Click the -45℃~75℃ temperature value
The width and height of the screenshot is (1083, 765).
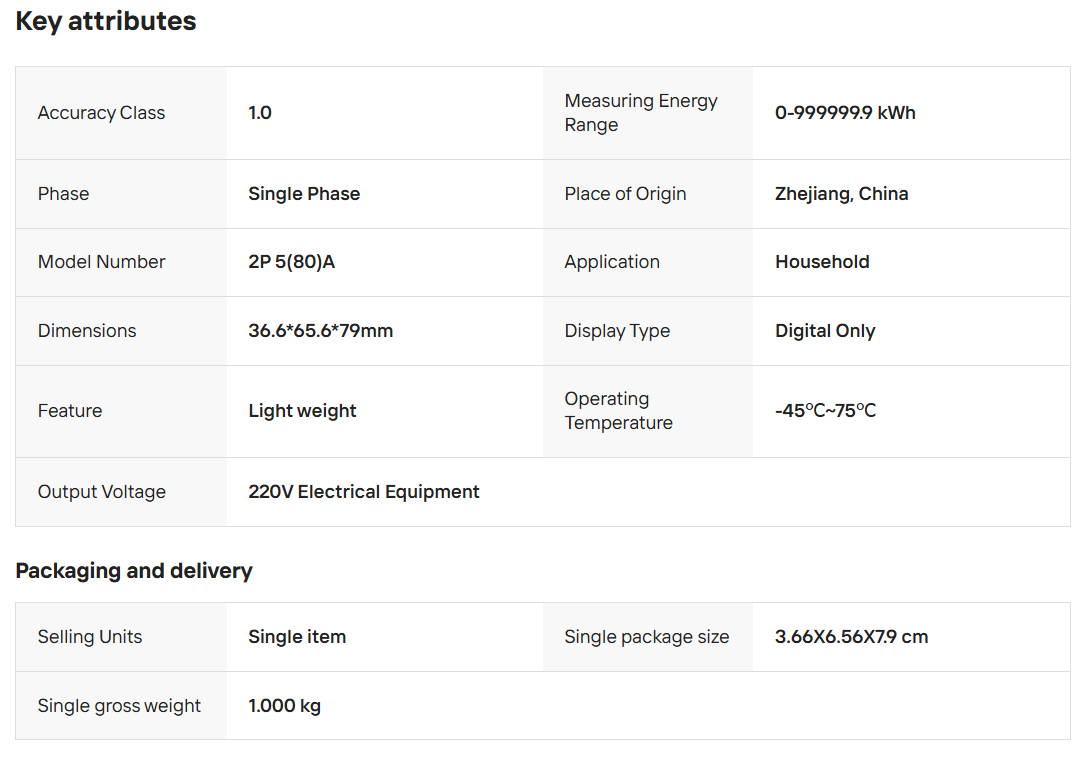coord(825,411)
